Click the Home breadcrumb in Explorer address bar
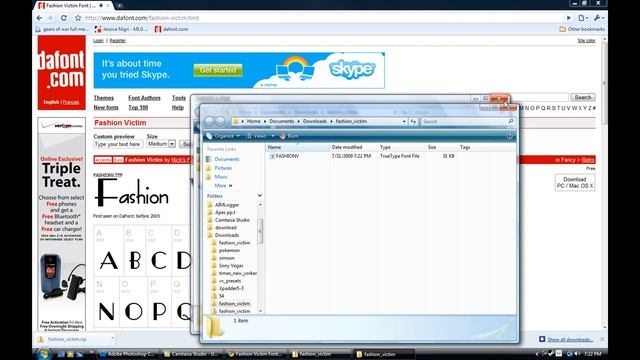Viewport: 640px width, 360px height. [253, 121]
